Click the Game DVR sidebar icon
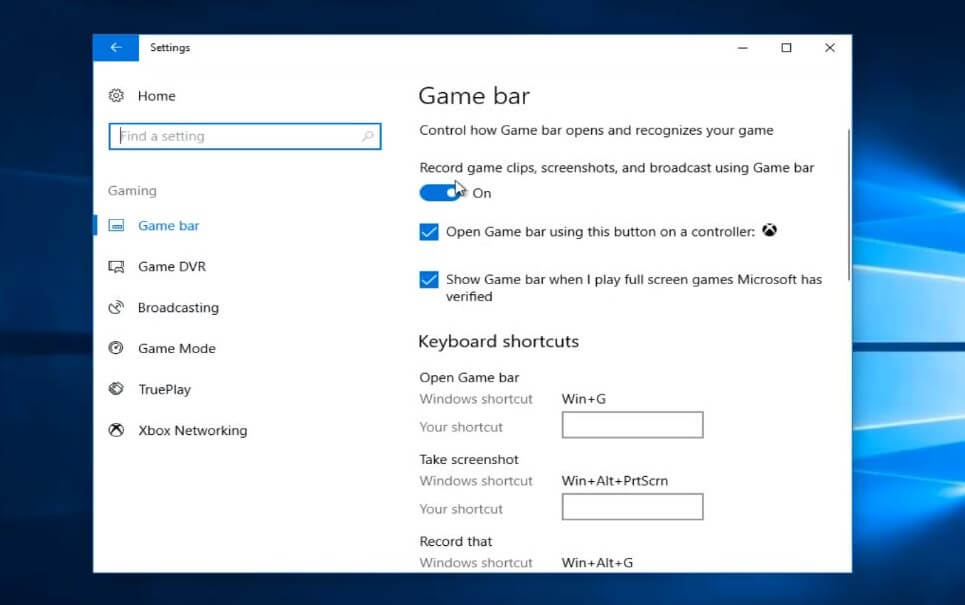Viewport: 965px width, 605px height. coord(116,267)
